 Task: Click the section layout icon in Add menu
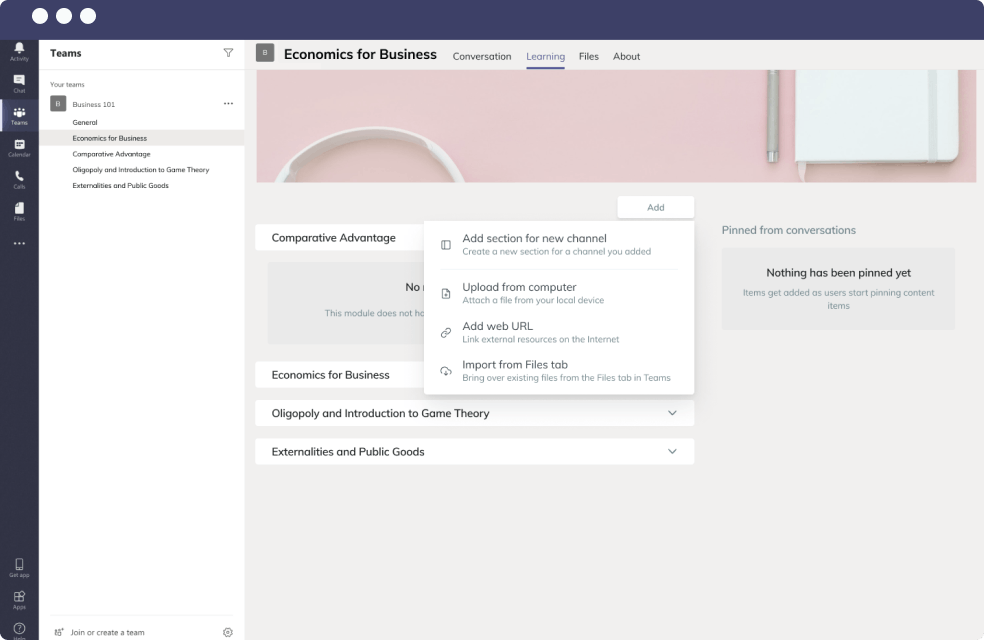coord(446,245)
